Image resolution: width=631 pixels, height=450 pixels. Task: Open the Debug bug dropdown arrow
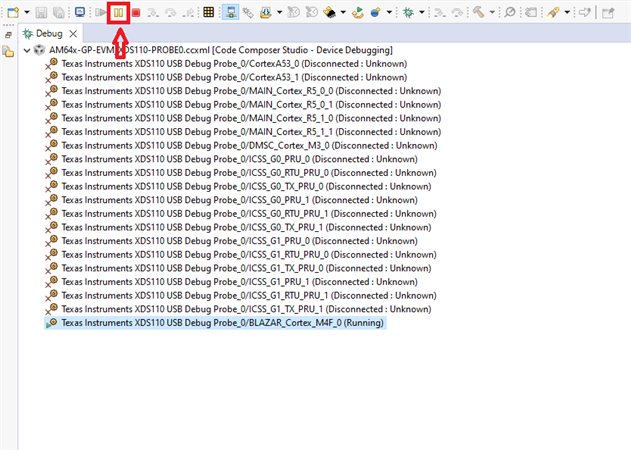tap(422, 12)
